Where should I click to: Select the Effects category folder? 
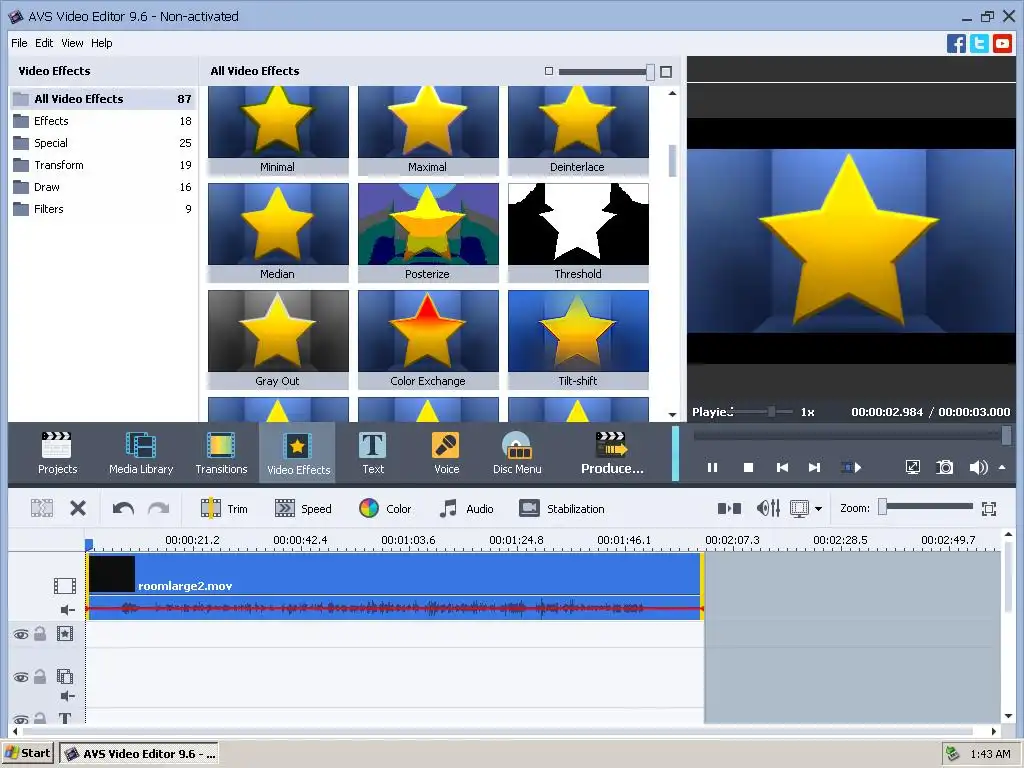pyautogui.click(x=103, y=121)
